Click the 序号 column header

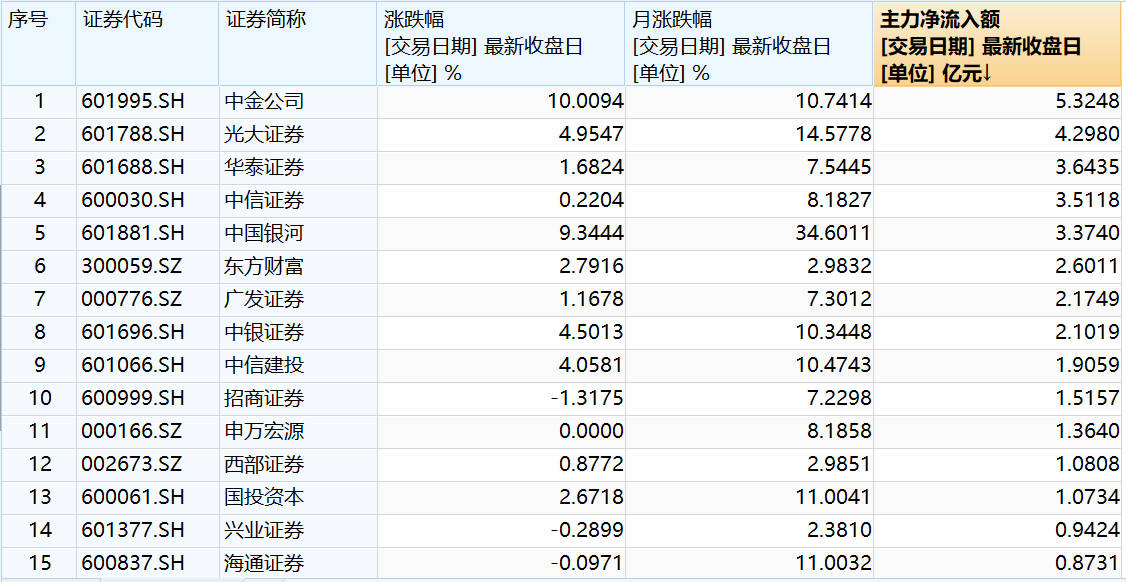(39, 45)
